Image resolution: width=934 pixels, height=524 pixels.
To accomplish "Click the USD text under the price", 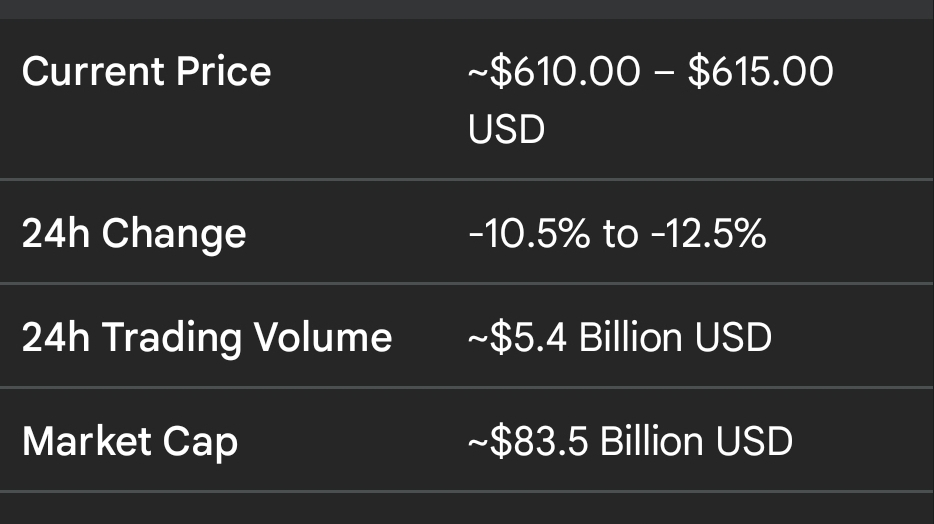I will pos(506,129).
